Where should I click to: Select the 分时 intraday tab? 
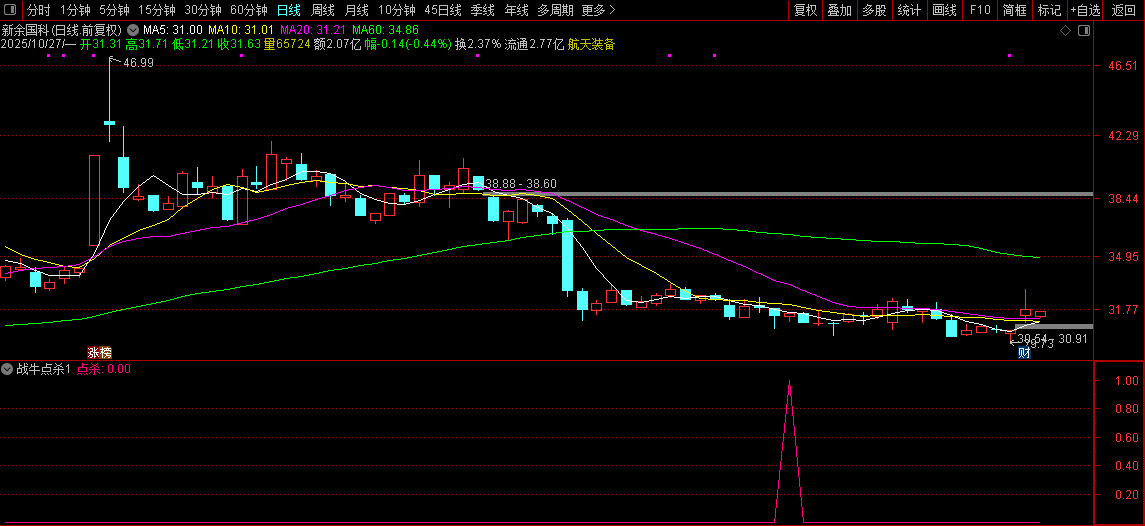[x=38, y=10]
